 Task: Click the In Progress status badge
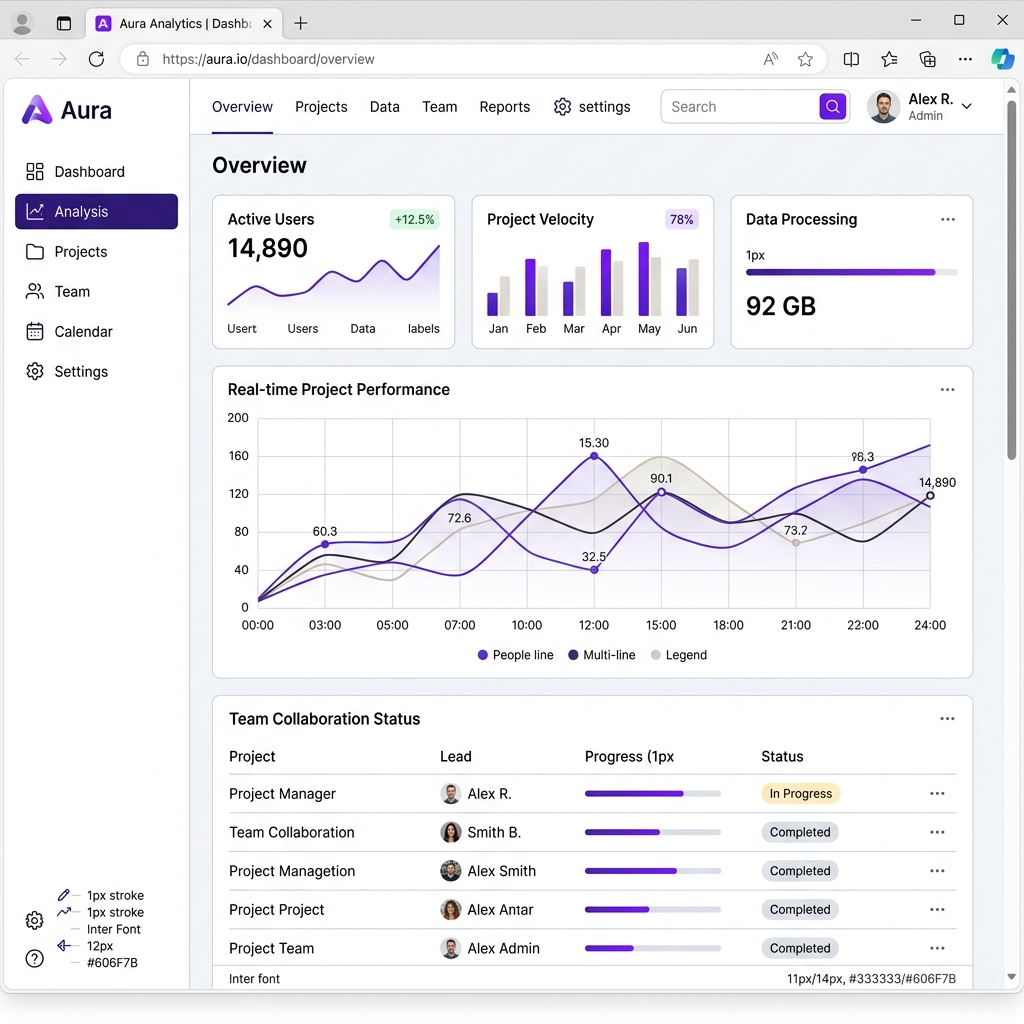[x=800, y=793]
